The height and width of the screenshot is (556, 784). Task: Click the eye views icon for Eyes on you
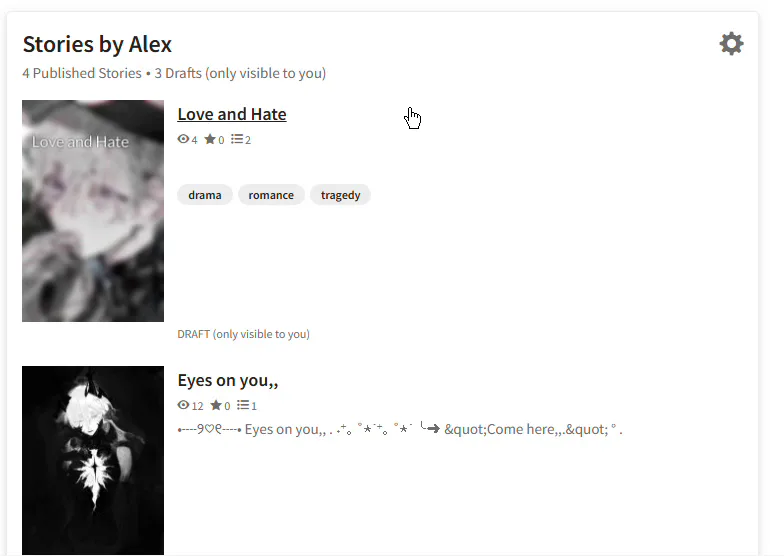[x=183, y=405]
